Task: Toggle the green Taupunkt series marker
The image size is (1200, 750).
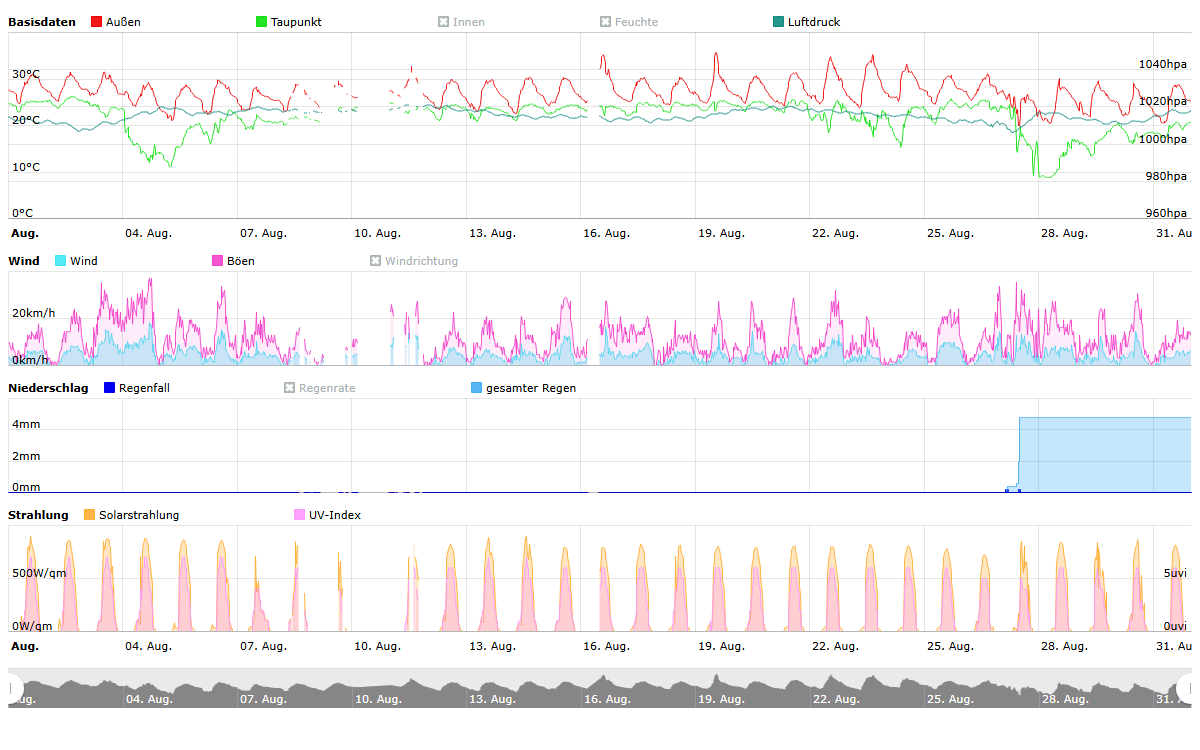Action: 262,22
